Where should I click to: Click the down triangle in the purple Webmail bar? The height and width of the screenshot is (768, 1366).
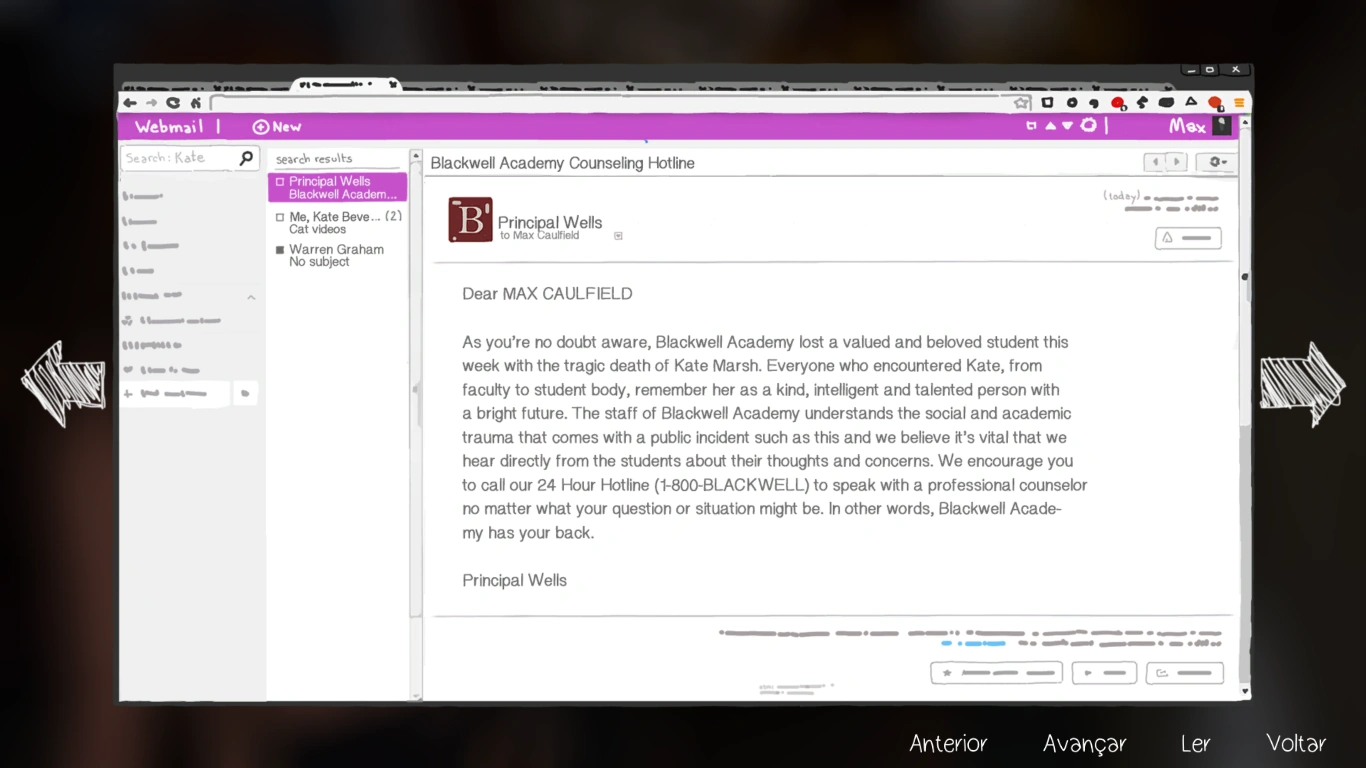pyautogui.click(x=1067, y=126)
